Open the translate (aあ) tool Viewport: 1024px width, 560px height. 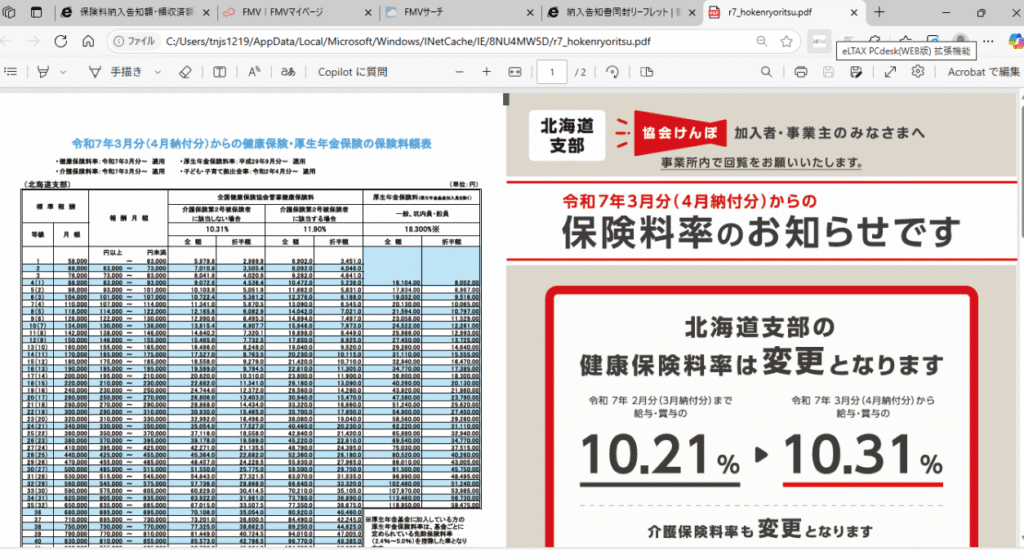288,72
